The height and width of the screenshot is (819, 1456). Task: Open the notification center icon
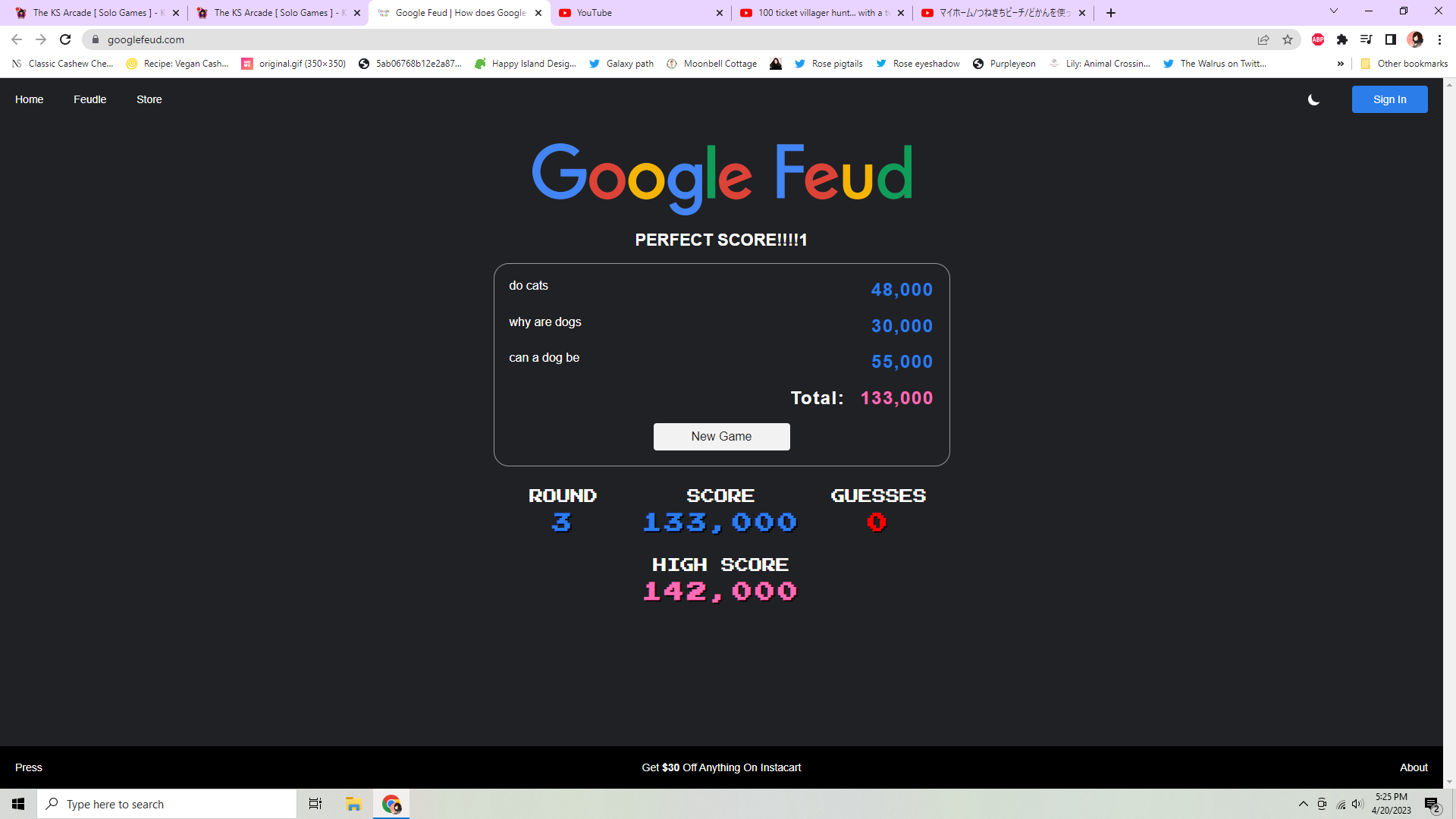tap(1432, 804)
